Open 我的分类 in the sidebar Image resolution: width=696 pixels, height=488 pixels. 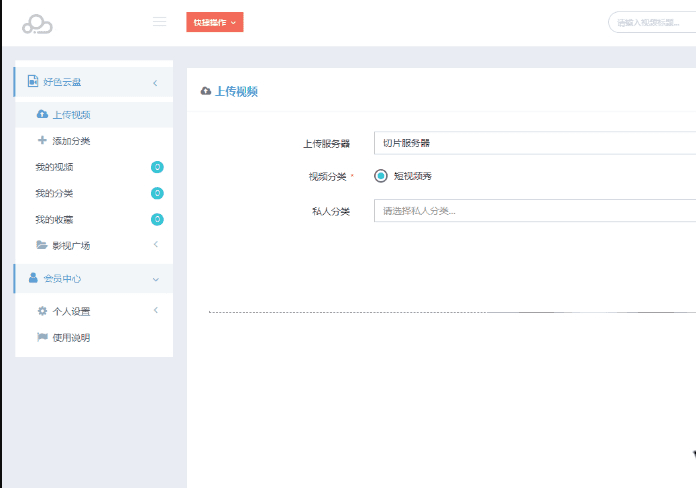click(54, 193)
